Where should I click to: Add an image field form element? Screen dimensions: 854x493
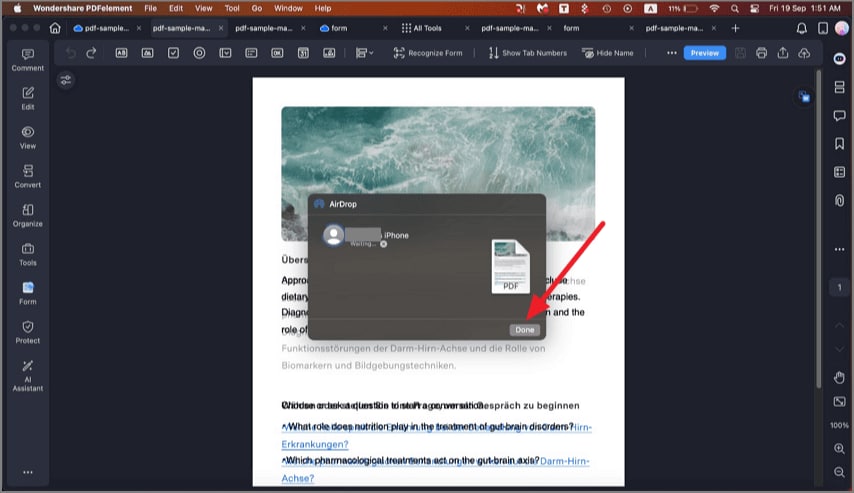point(148,53)
